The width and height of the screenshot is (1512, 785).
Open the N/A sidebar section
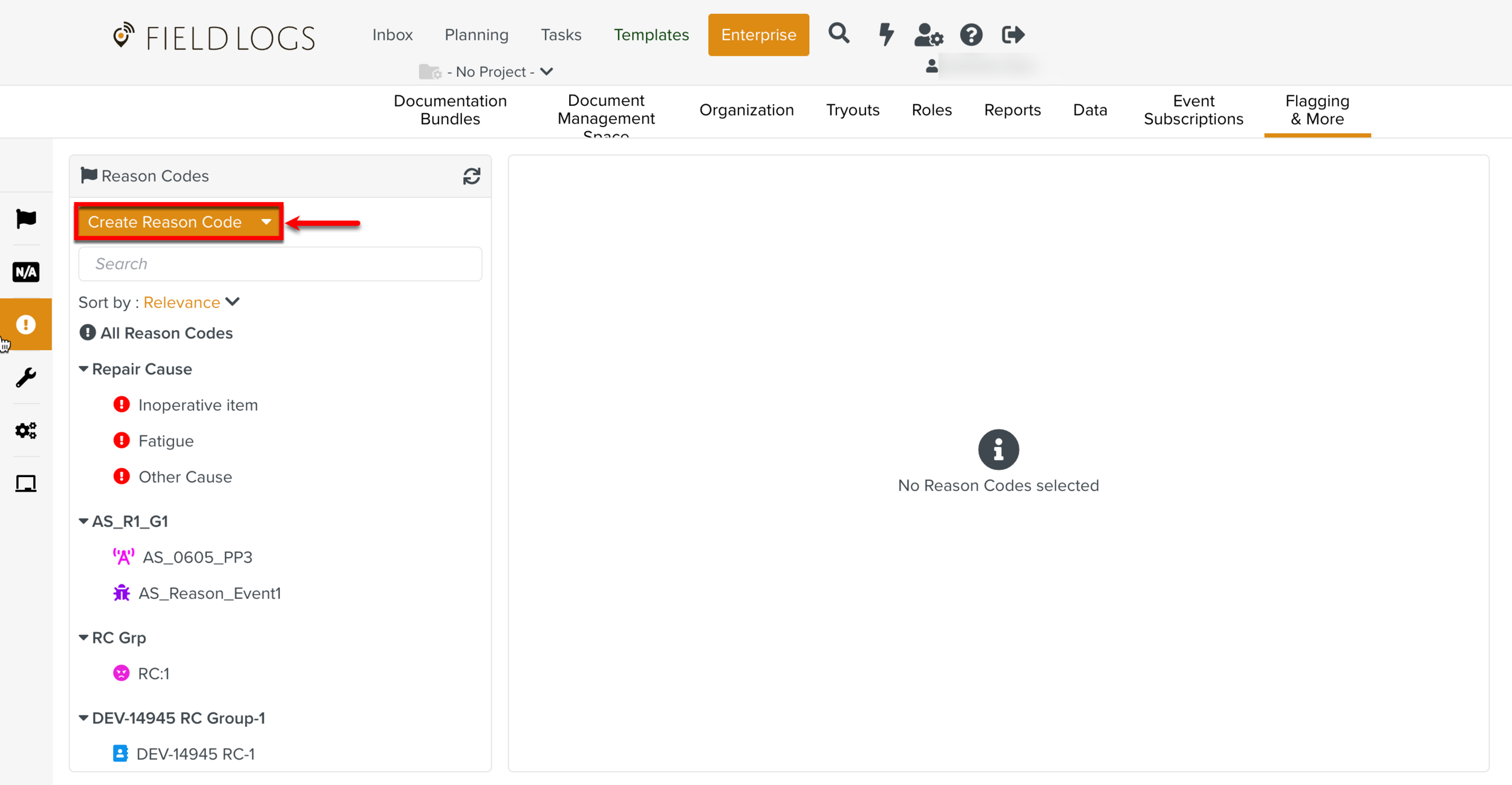[25, 272]
